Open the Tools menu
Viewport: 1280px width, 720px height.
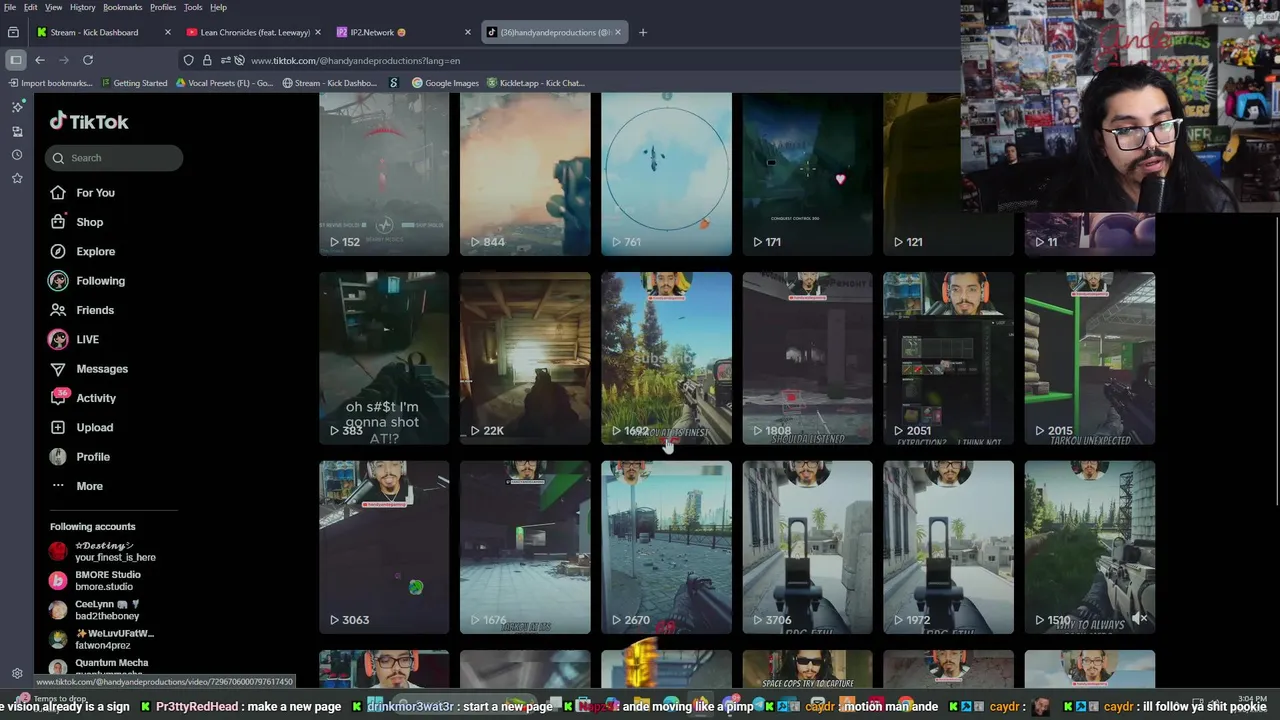click(x=193, y=7)
